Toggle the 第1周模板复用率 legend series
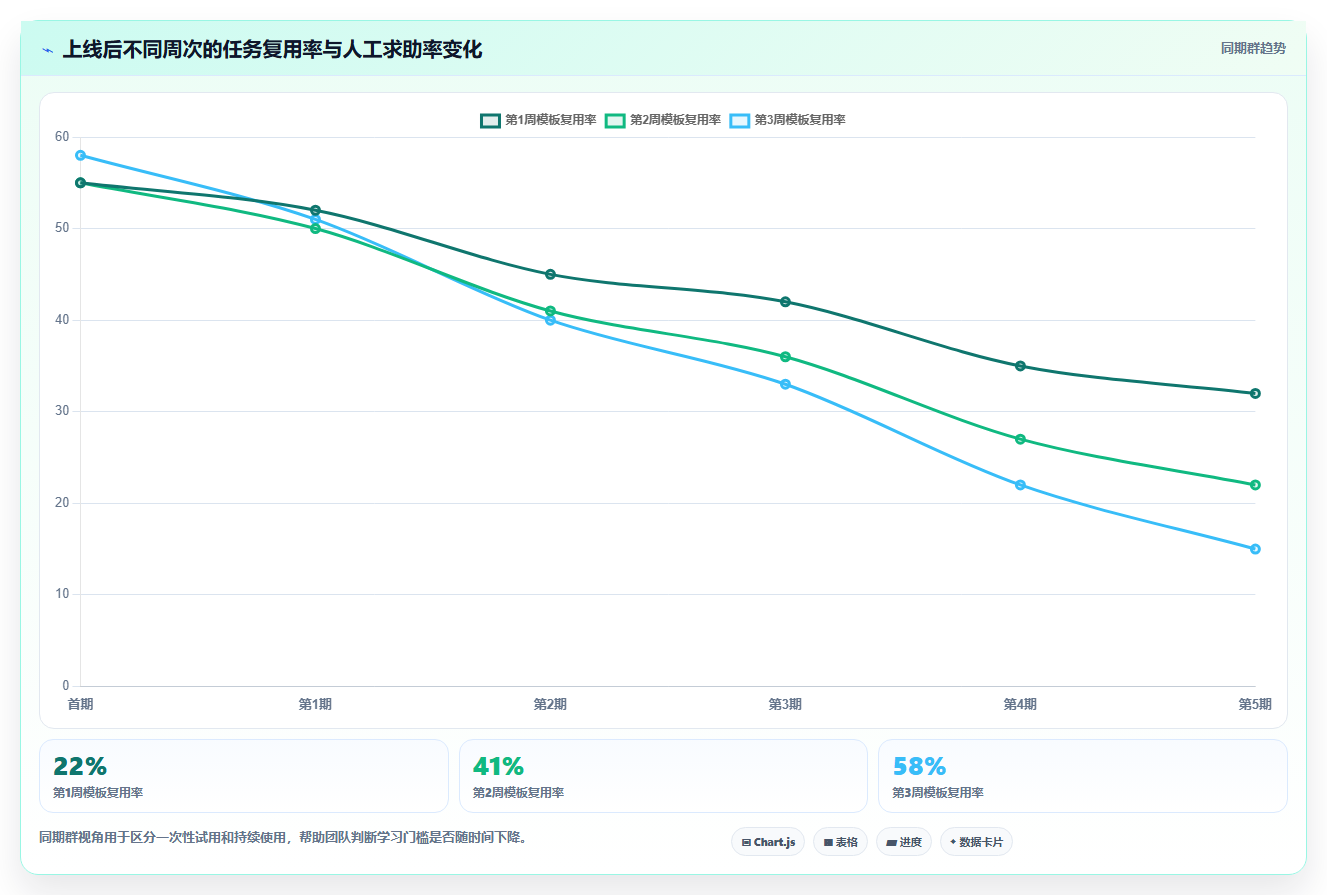1327x895 pixels. click(538, 120)
